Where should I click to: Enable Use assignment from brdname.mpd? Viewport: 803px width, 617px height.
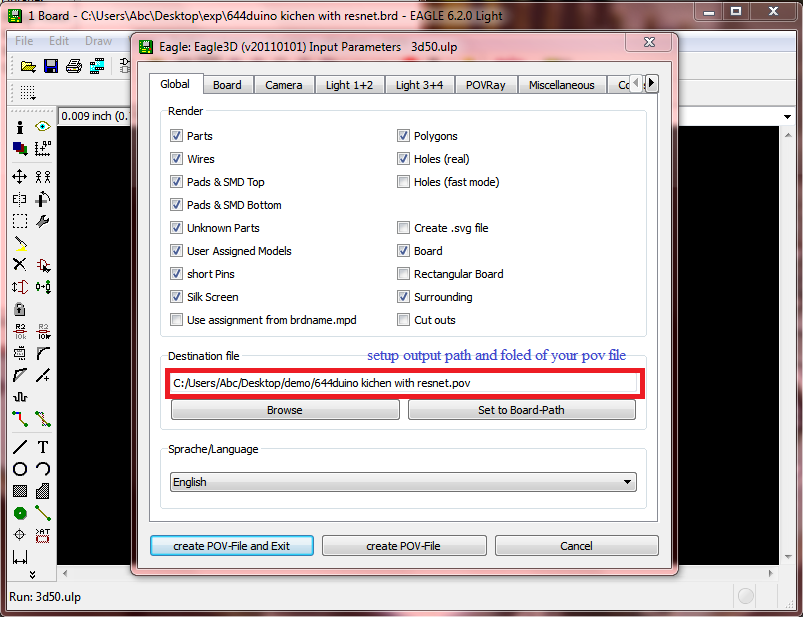pos(176,320)
